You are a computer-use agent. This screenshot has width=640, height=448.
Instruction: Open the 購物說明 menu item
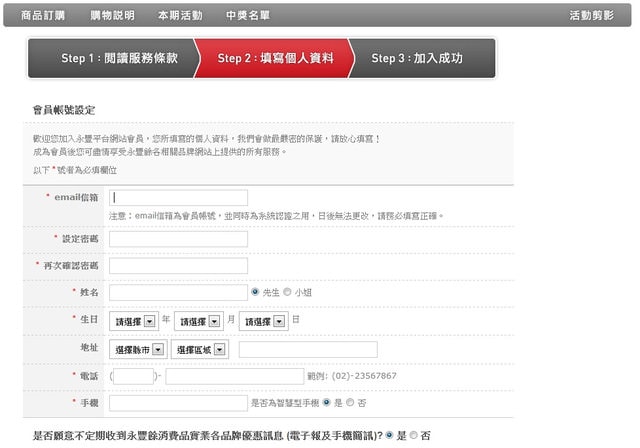(x=112, y=16)
